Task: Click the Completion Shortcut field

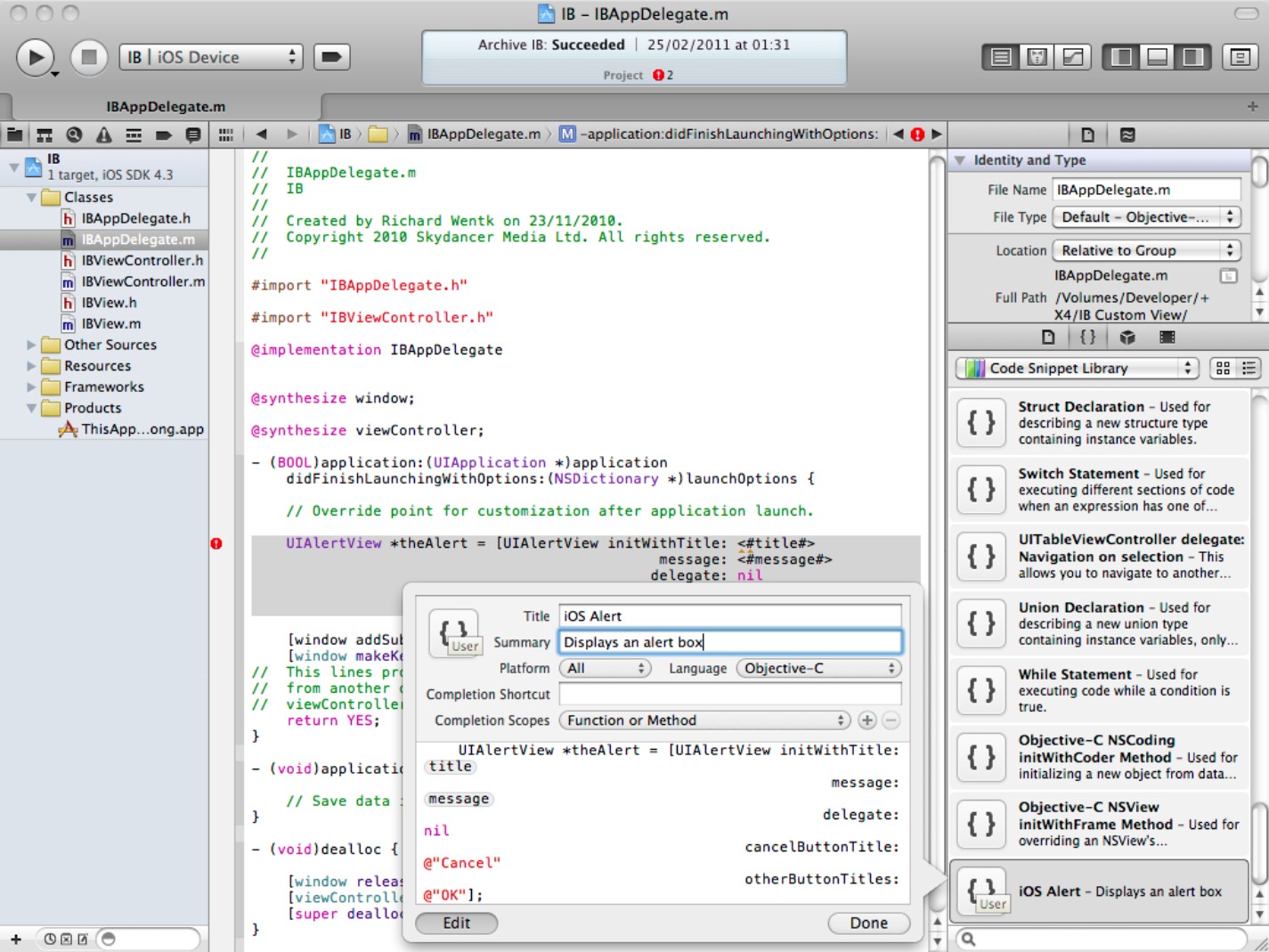Action: (x=730, y=695)
